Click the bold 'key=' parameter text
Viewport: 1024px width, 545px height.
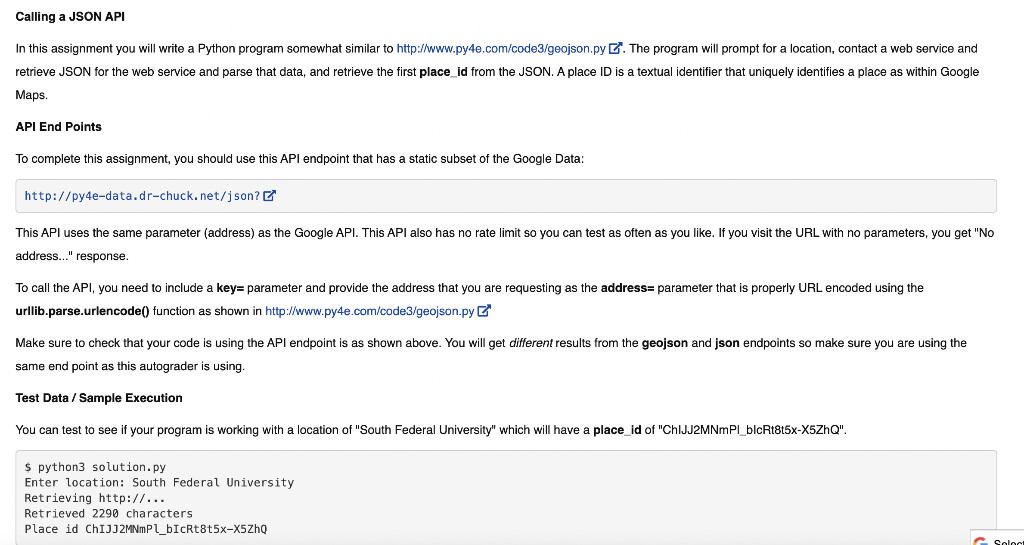pyautogui.click(x=231, y=288)
